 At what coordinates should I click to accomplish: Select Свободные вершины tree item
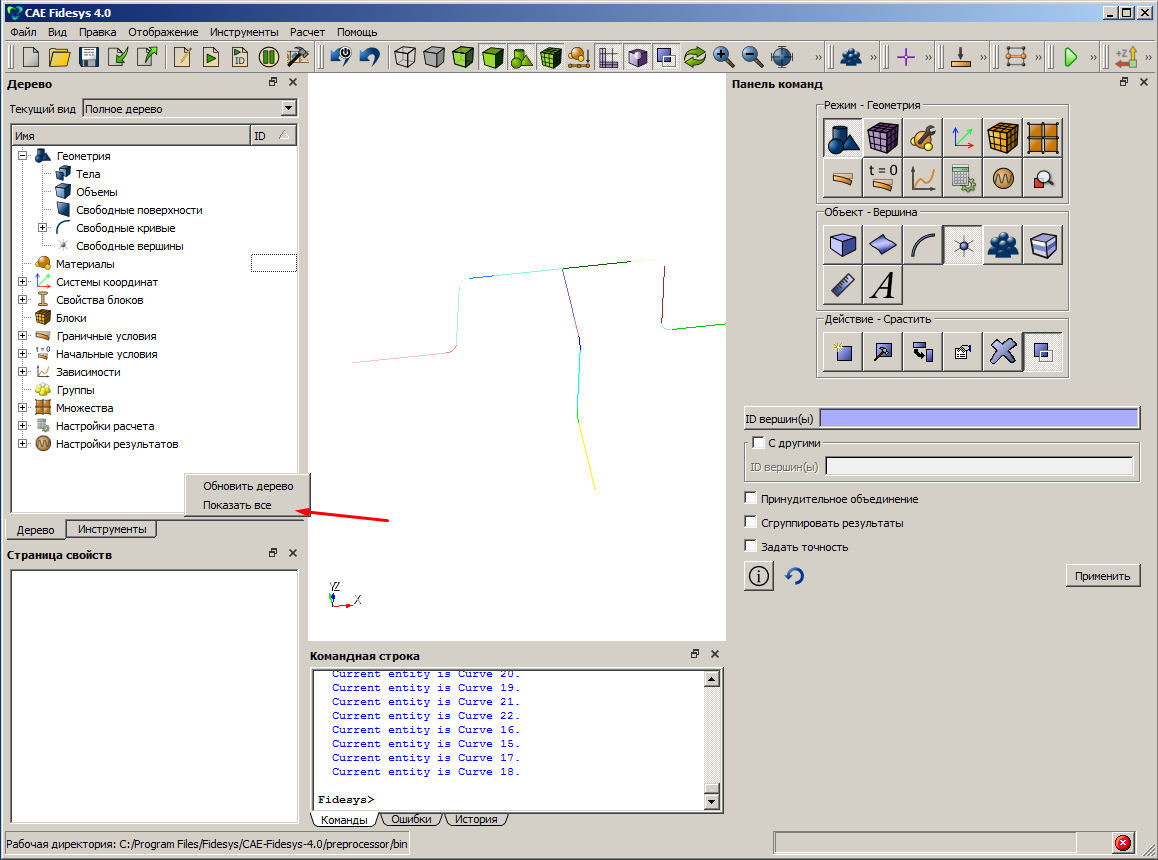point(130,245)
